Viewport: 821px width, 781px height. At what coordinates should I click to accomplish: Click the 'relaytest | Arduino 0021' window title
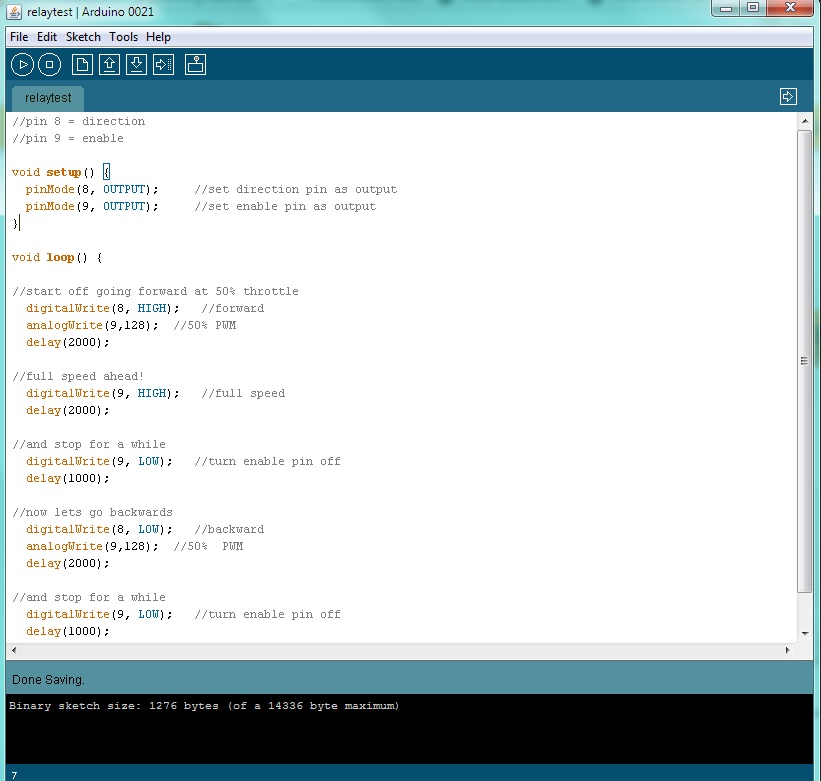[91, 12]
